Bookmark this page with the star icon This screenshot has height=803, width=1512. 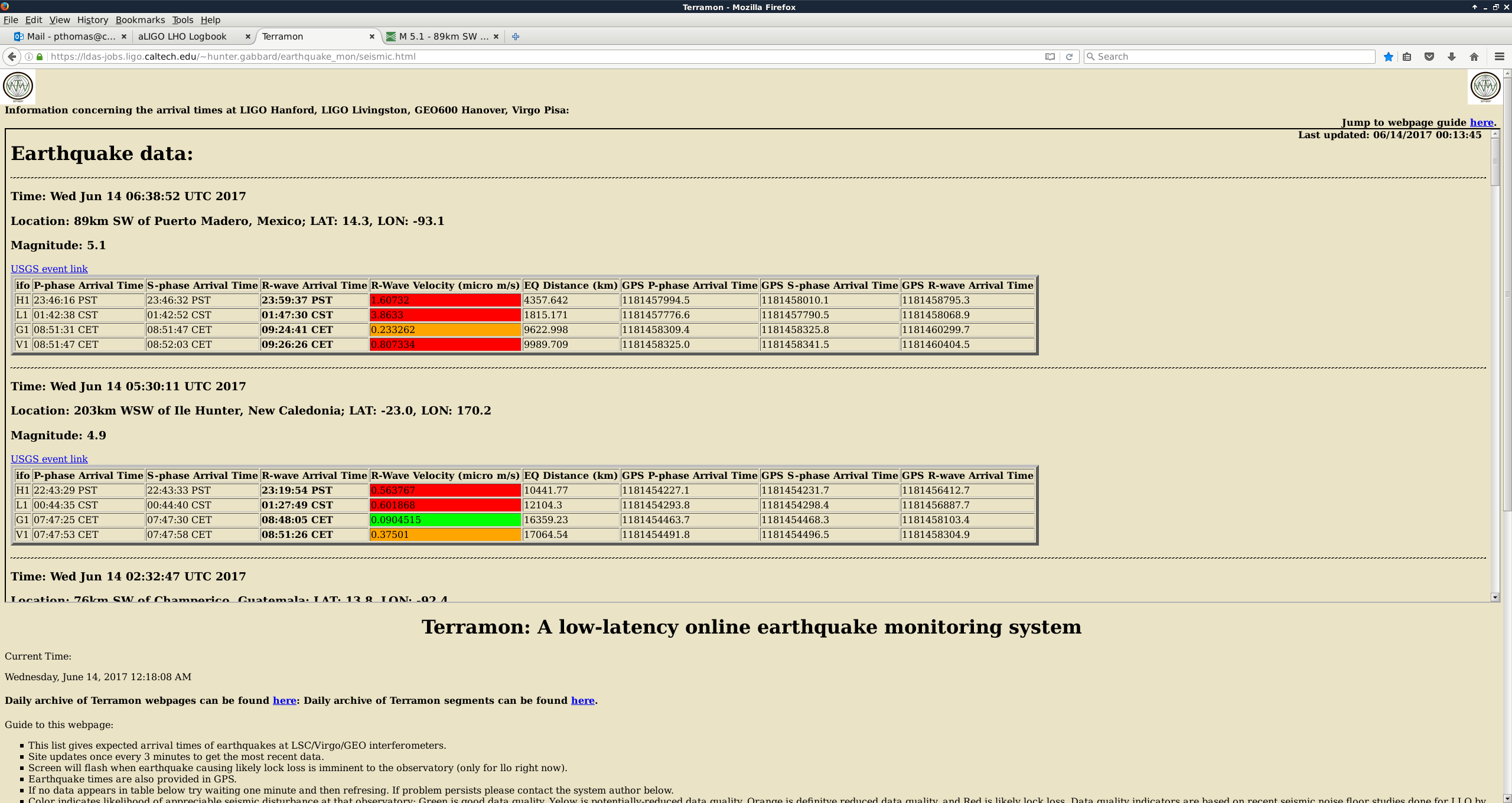click(x=1388, y=57)
